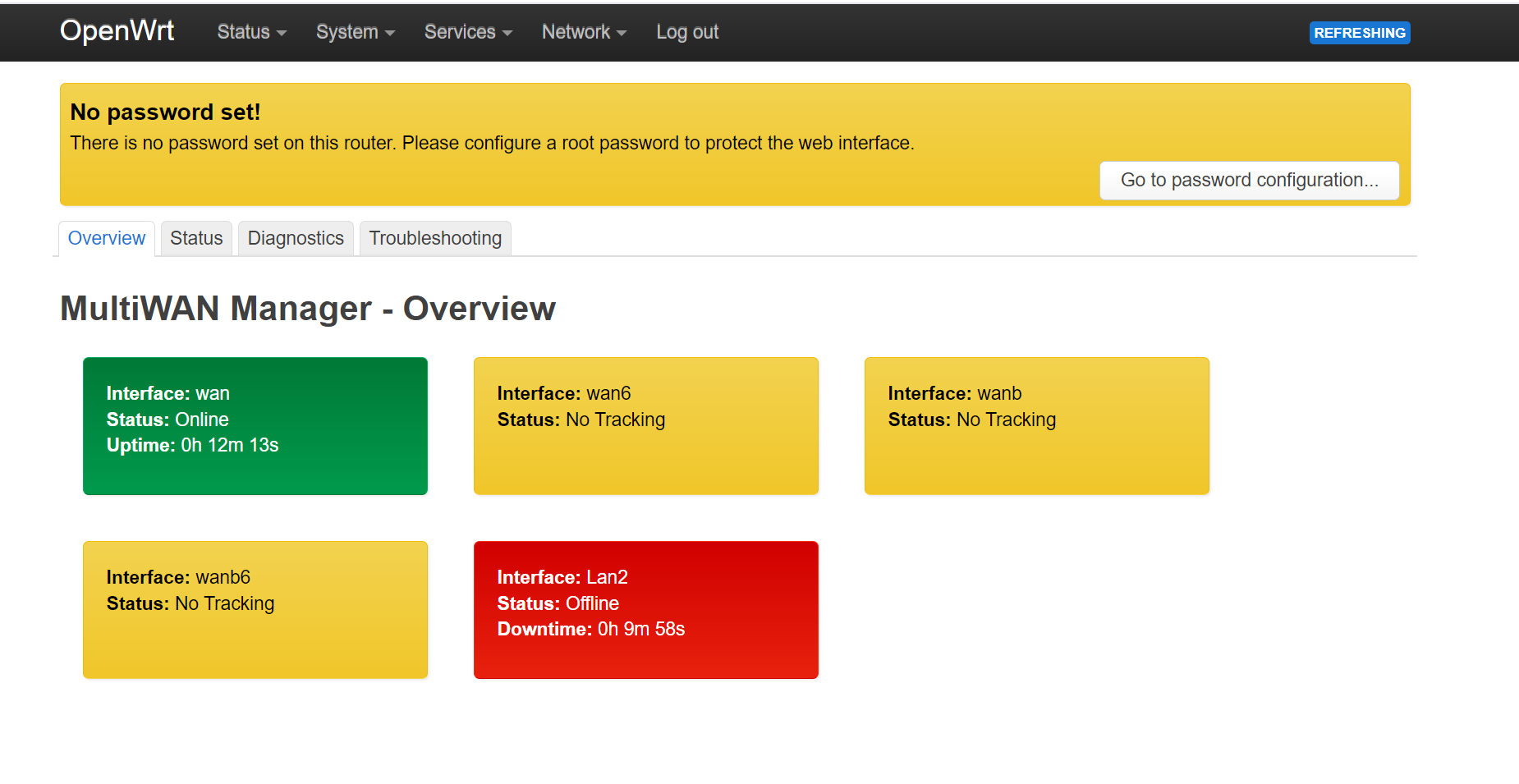The image size is (1519, 784).
Task: Click the MultiWAN Manager Overview heading
Action: click(308, 309)
